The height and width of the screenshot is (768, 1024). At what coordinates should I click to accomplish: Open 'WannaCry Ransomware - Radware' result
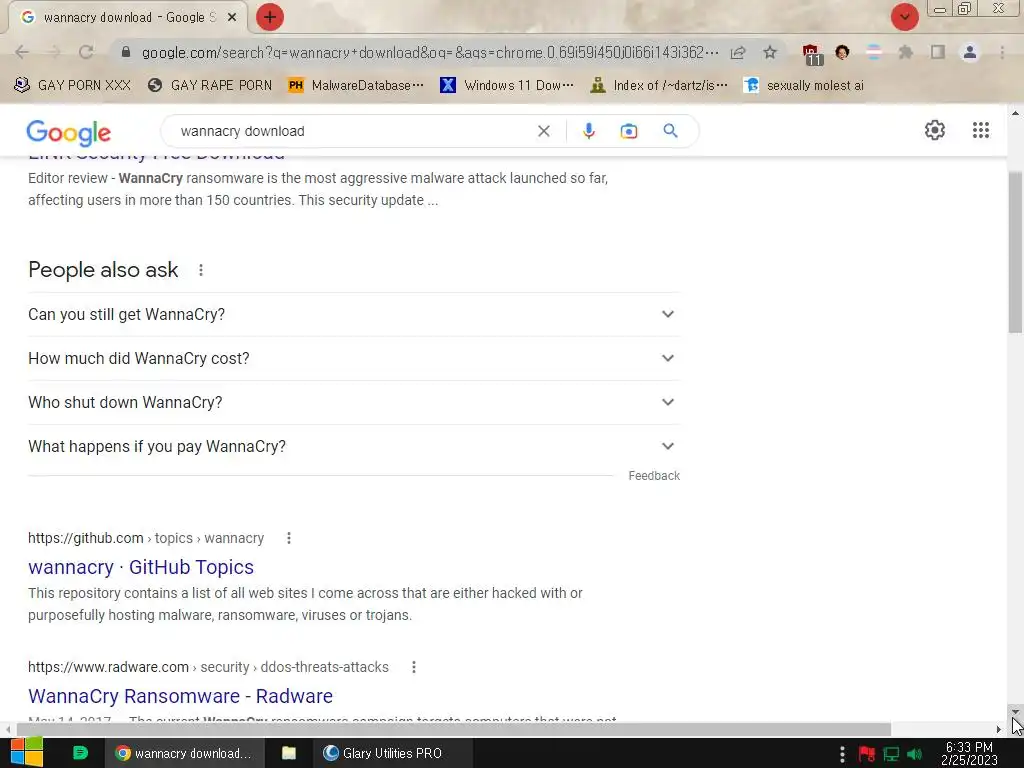(x=180, y=696)
